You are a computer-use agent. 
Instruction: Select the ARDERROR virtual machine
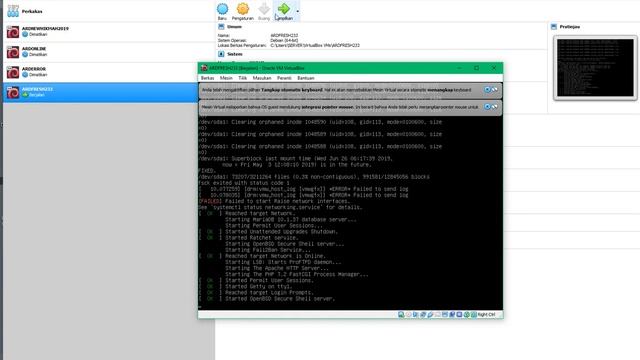108,72
